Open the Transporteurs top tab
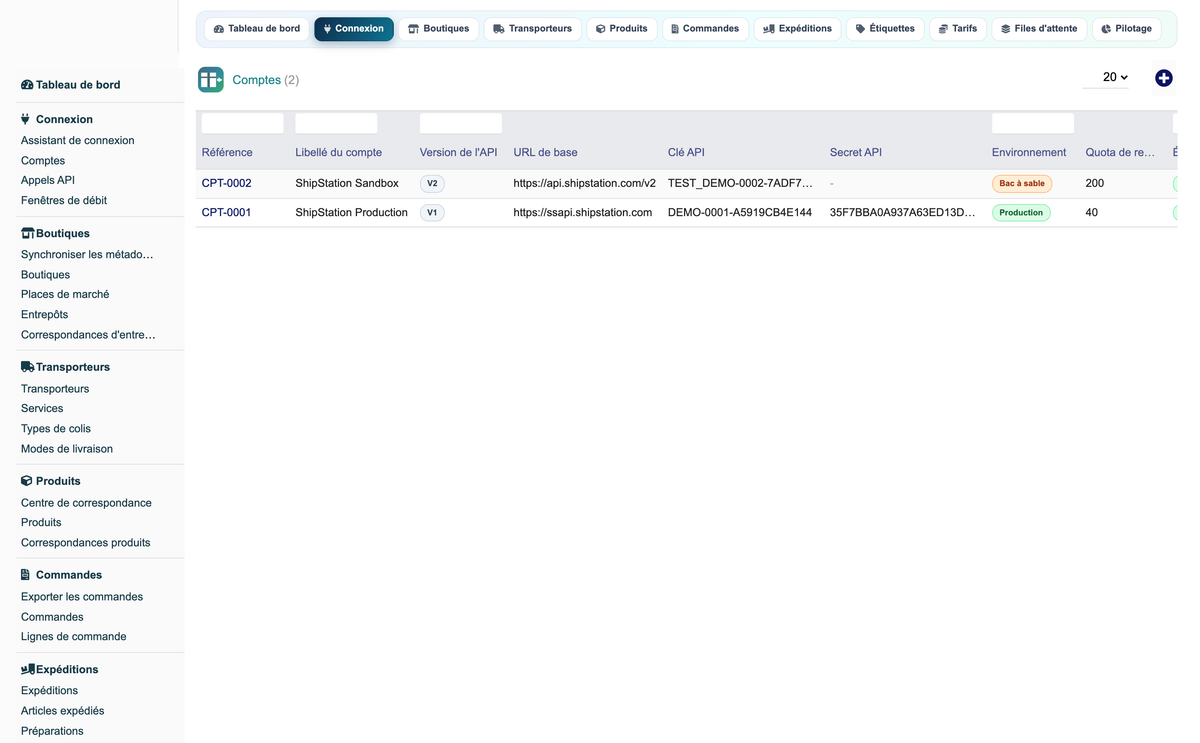 [532, 29]
